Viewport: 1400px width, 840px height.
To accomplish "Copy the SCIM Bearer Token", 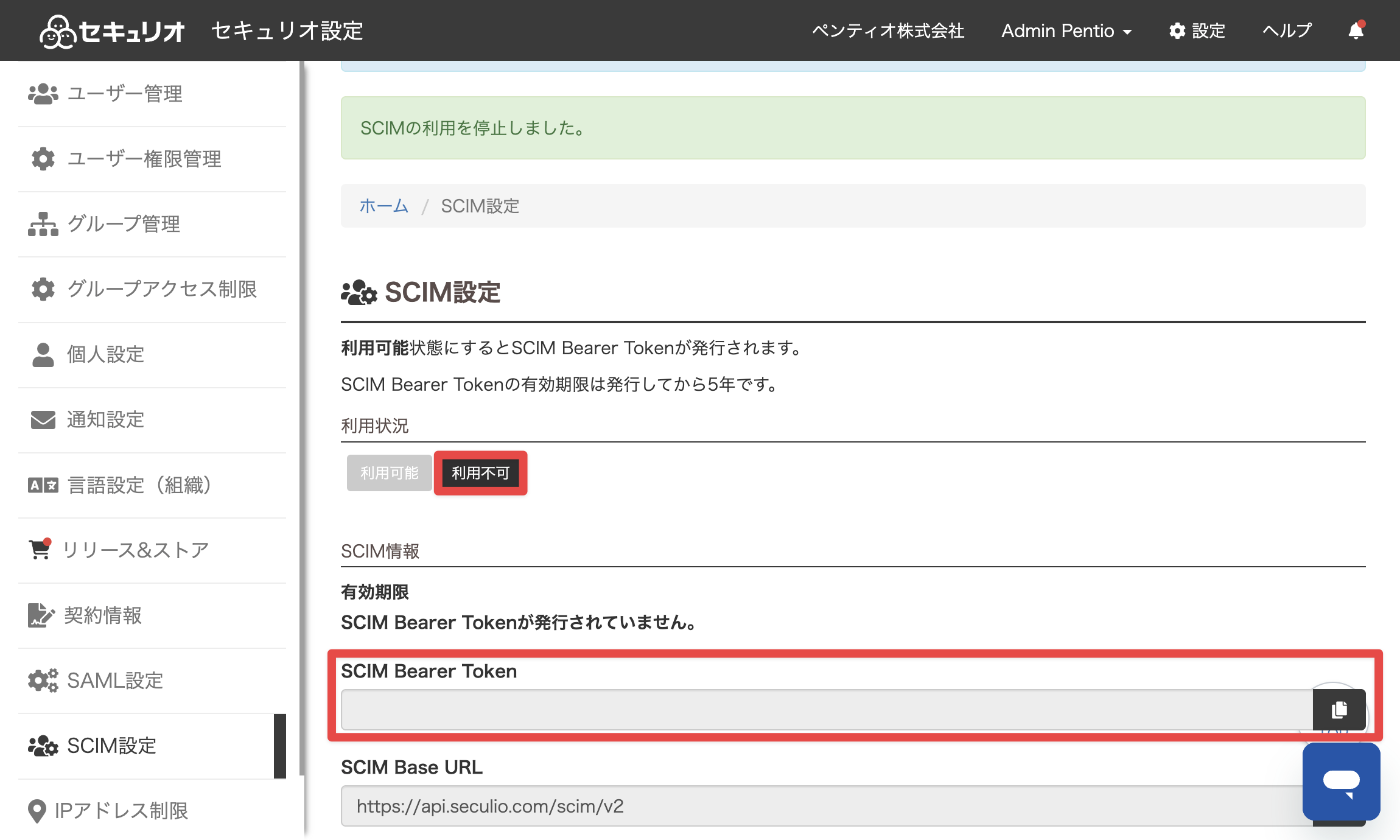I will click(x=1339, y=710).
